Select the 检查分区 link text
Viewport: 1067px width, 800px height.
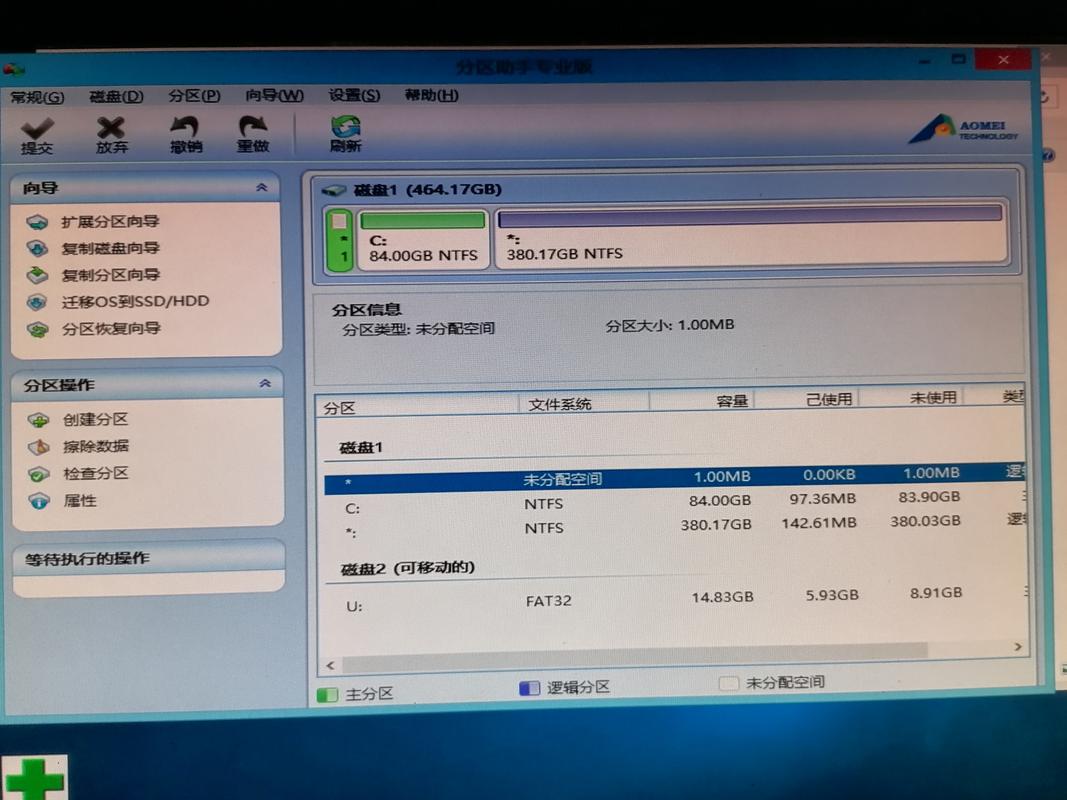[95, 473]
